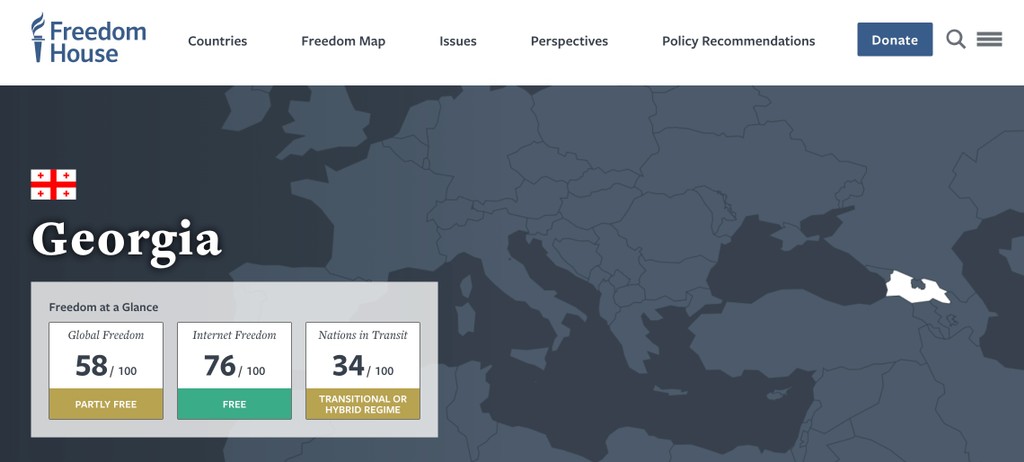Click the 34 / 100 score value

(362, 366)
